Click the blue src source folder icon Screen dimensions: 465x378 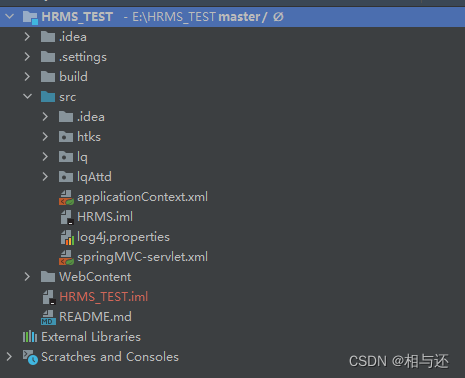48,97
